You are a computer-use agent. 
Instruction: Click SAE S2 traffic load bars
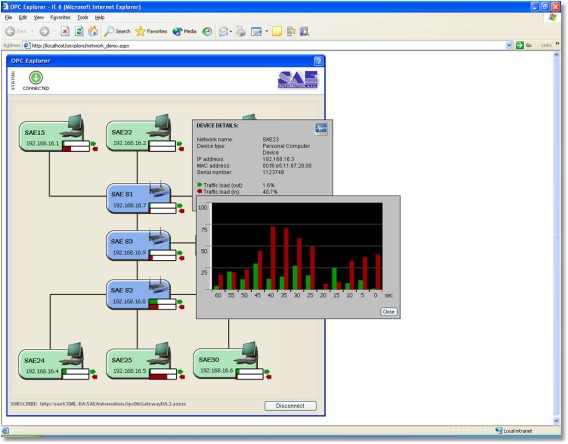163,304
